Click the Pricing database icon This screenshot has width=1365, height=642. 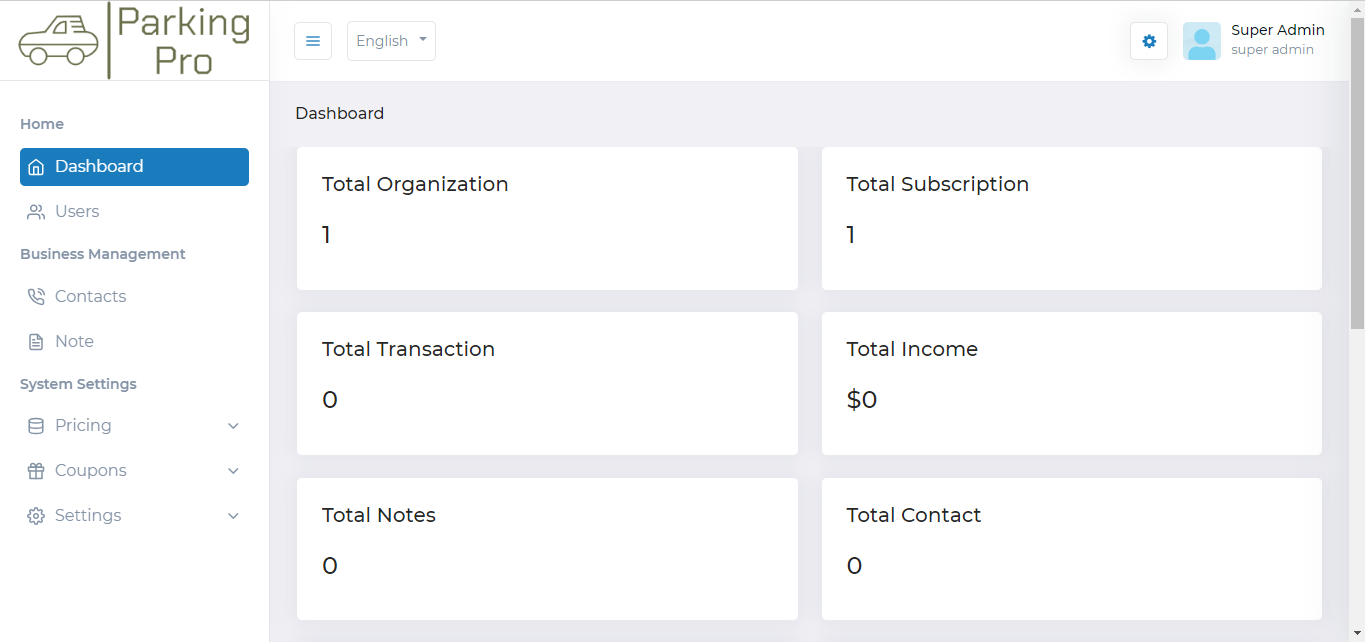tap(36, 426)
